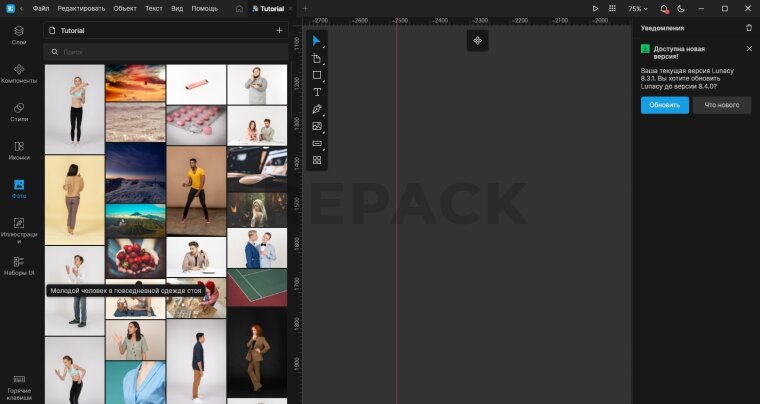Select the Rectangle shape tool

point(317,75)
